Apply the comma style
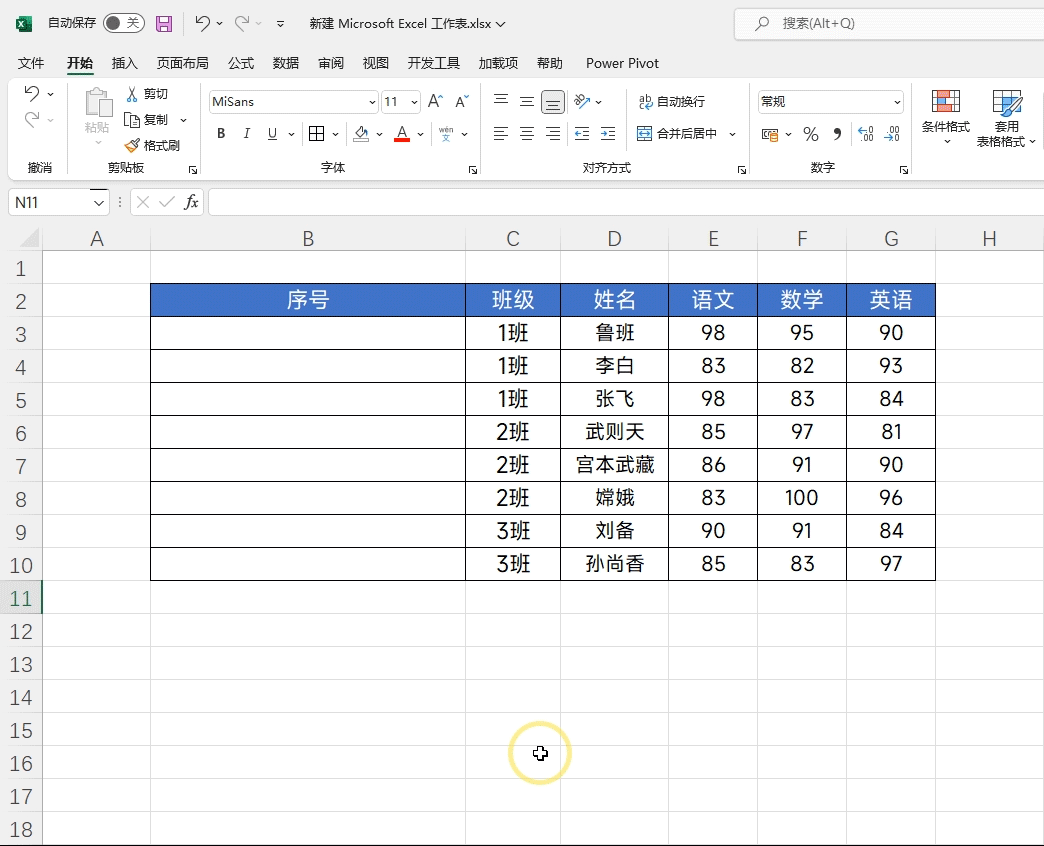This screenshot has width=1044, height=846. [x=837, y=134]
